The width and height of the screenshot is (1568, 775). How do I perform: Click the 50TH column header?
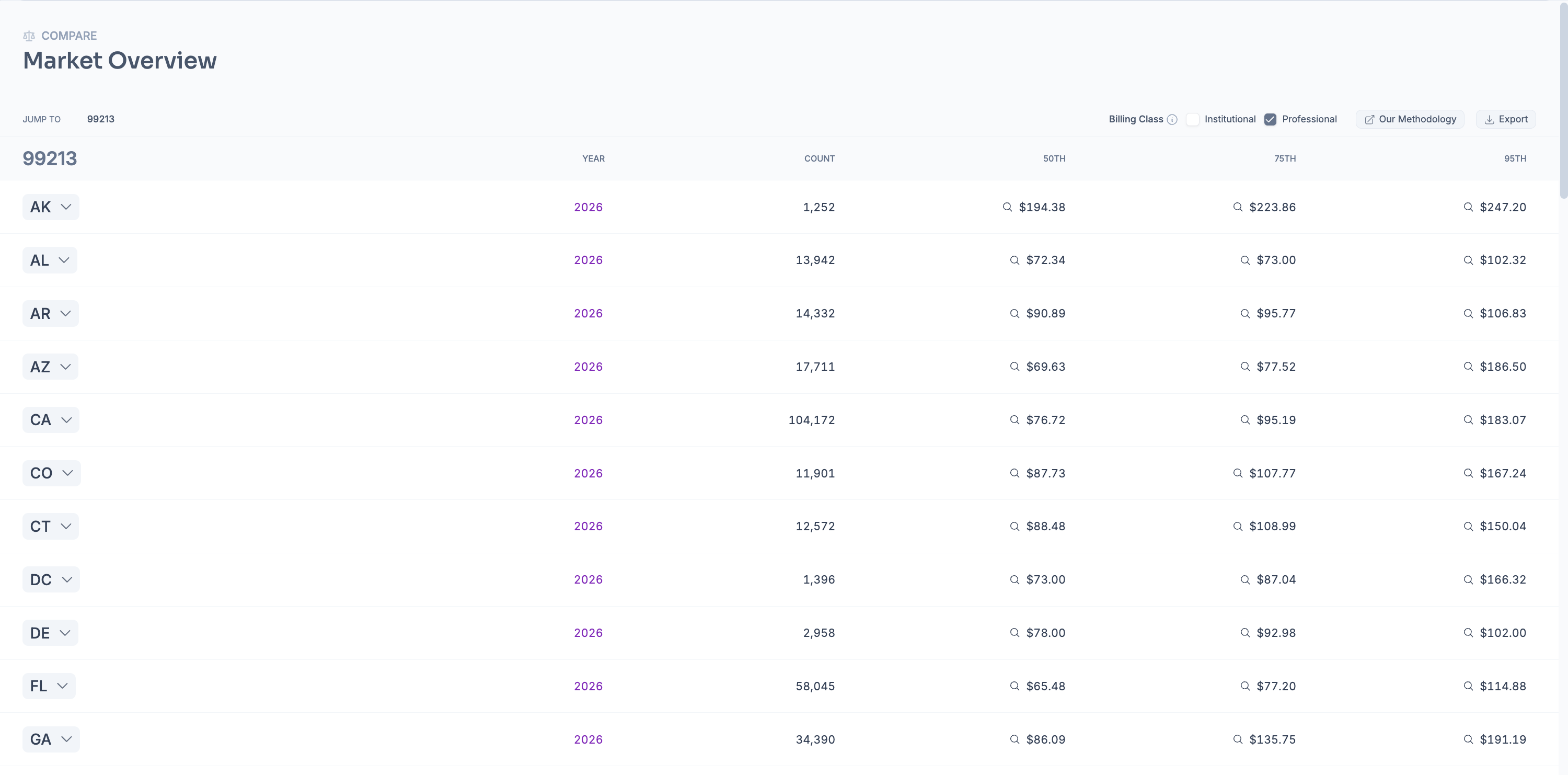click(1054, 158)
